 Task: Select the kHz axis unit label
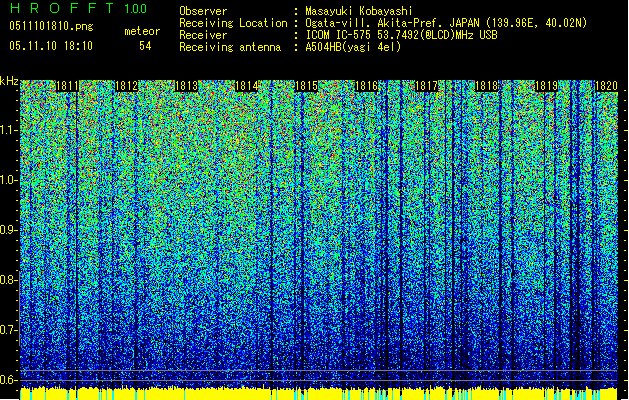click(x=9, y=81)
